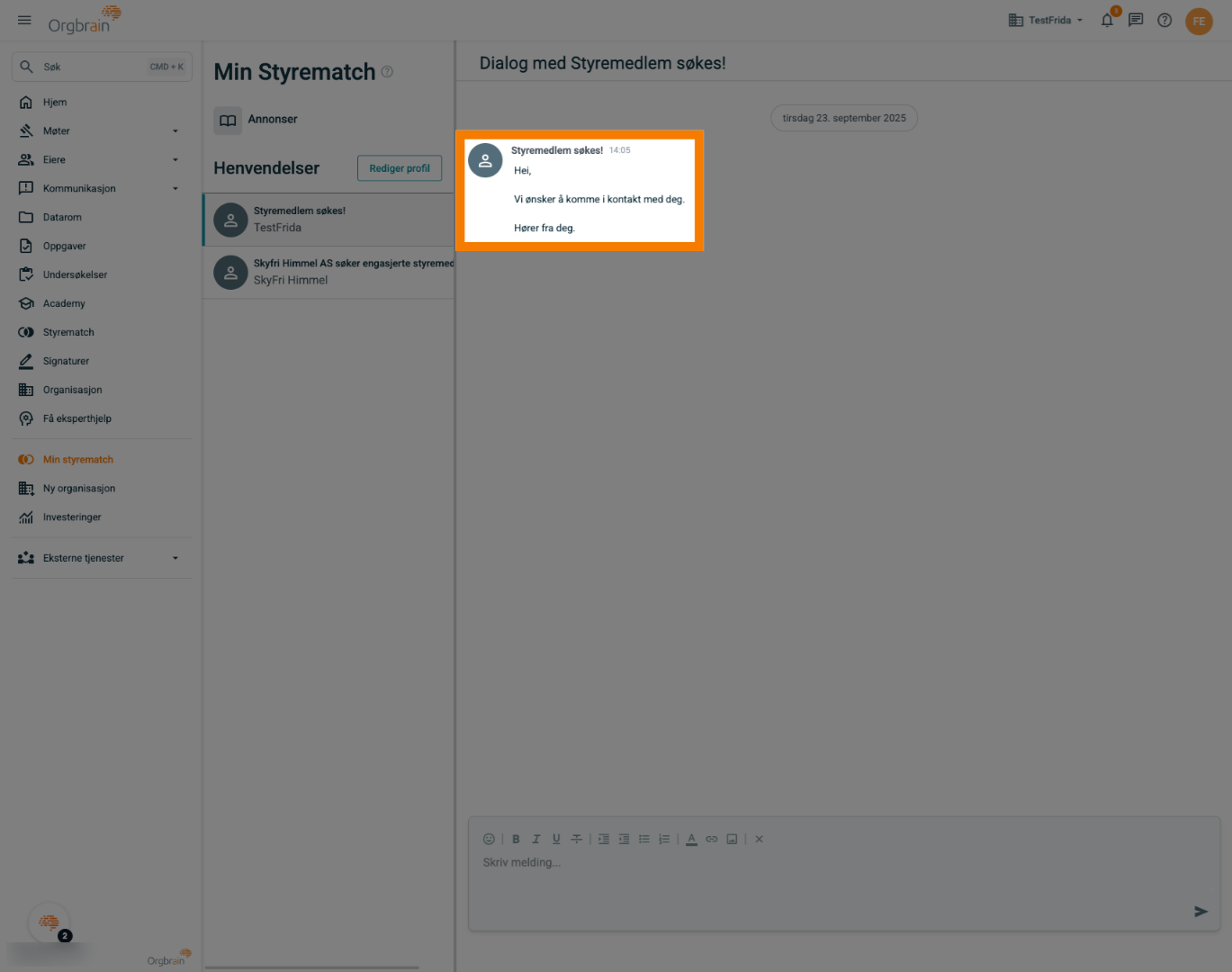The image size is (1232, 972).
Task: Expand the Eksterne tjenester menu
Action: [x=102, y=559]
